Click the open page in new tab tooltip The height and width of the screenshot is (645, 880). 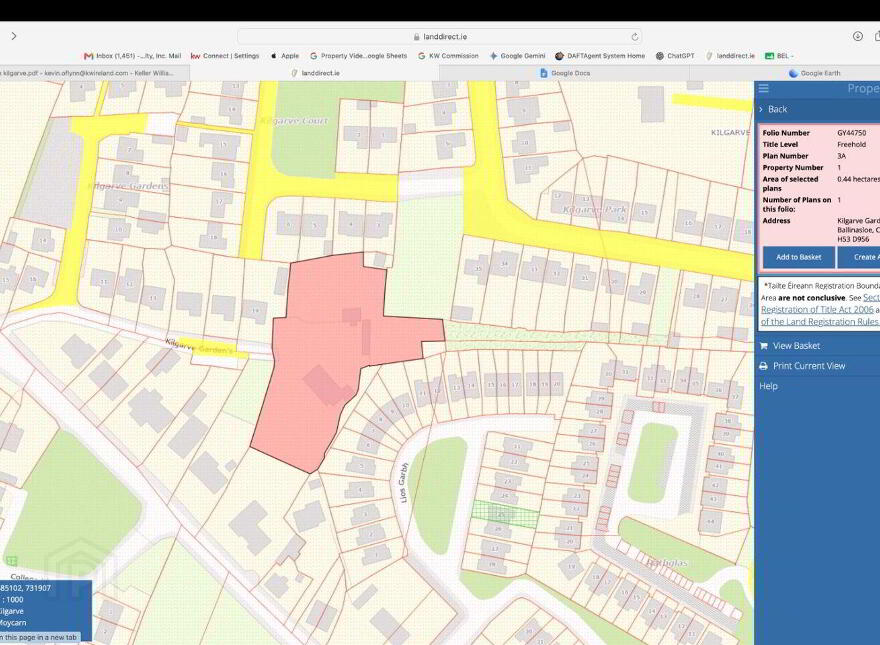point(38,637)
